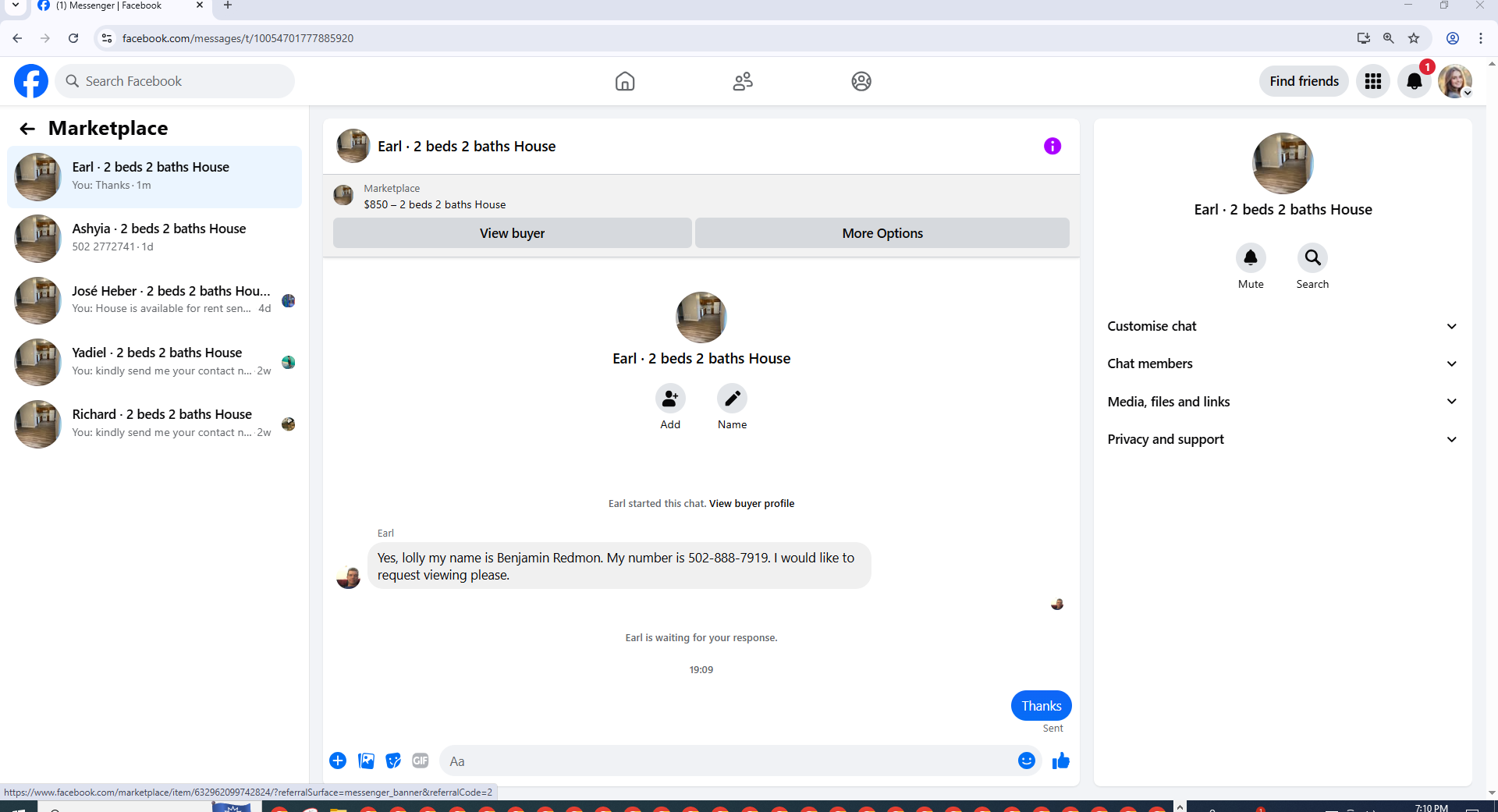Mute the Earl conversation

(1251, 257)
